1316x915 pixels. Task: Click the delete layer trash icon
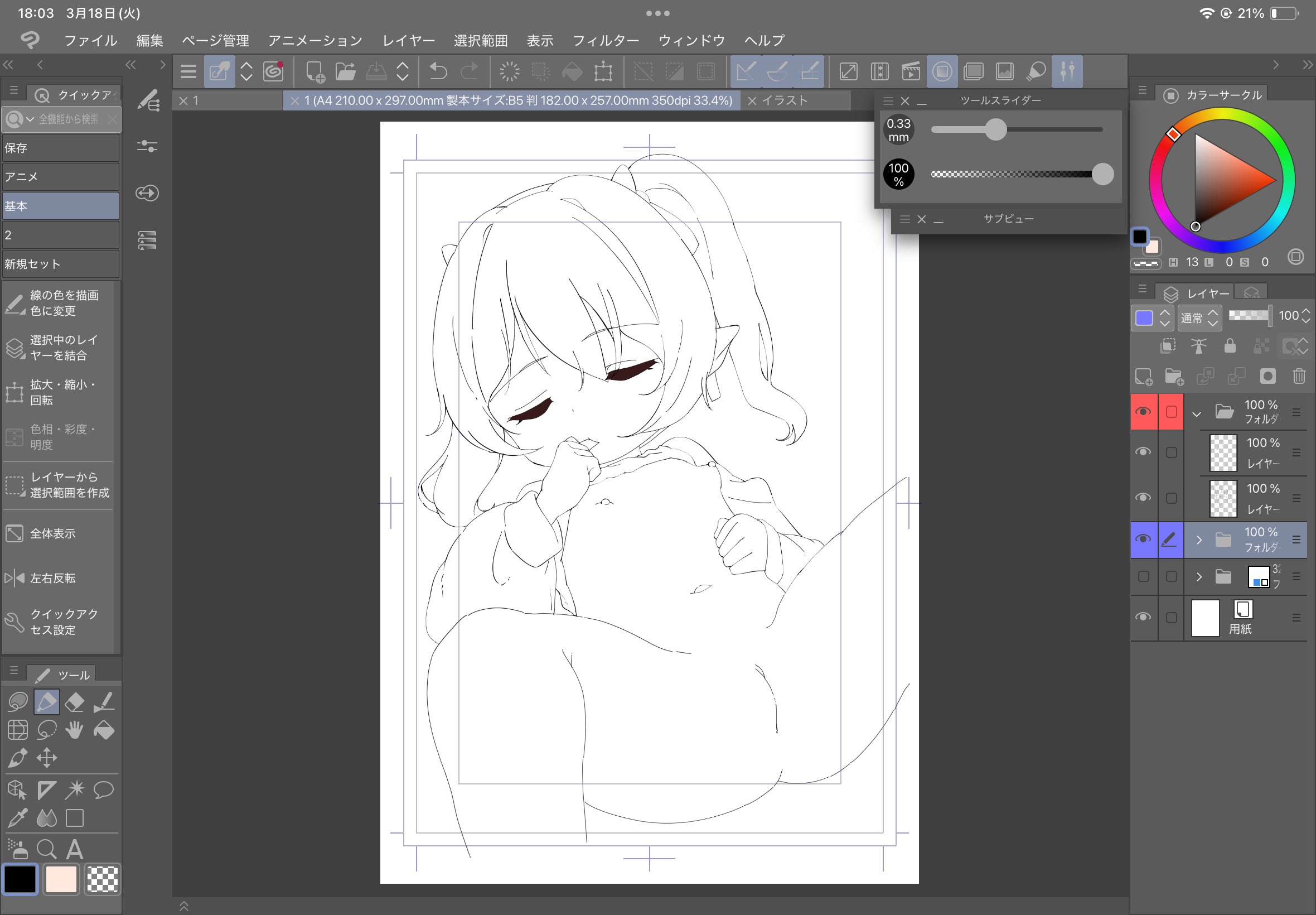(x=1299, y=376)
